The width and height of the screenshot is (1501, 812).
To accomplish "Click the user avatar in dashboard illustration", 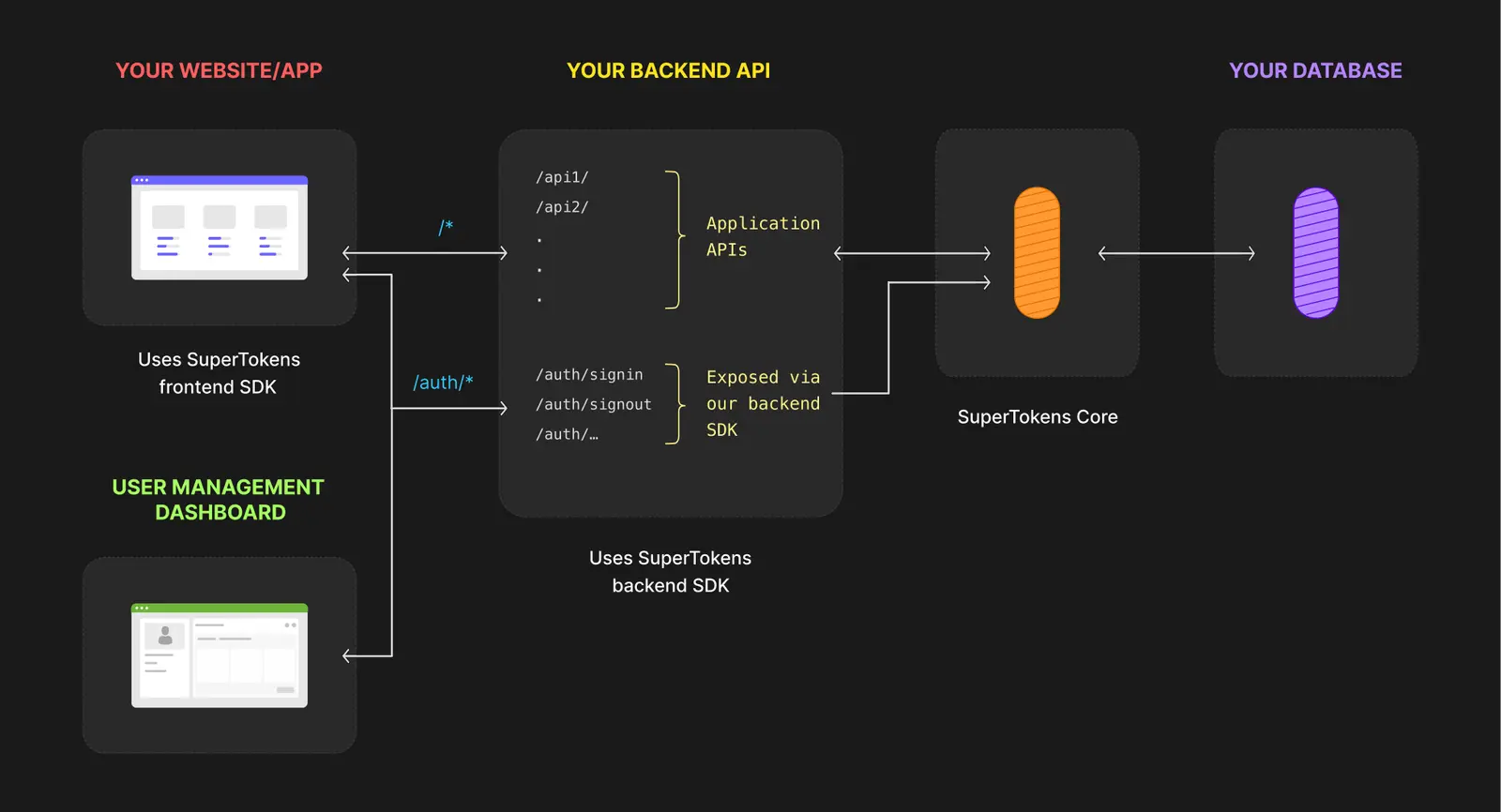I will click(x=165, y=635).
